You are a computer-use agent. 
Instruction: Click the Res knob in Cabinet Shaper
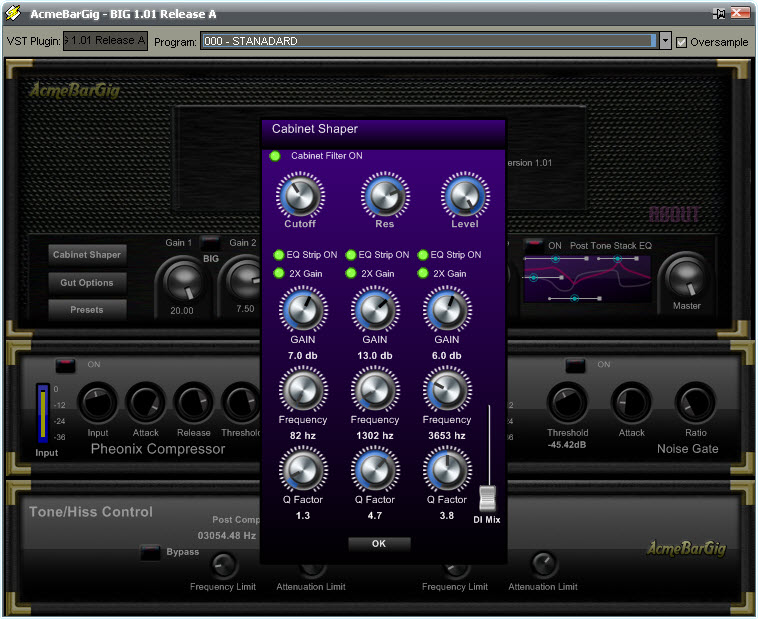[x=385, y=196]
